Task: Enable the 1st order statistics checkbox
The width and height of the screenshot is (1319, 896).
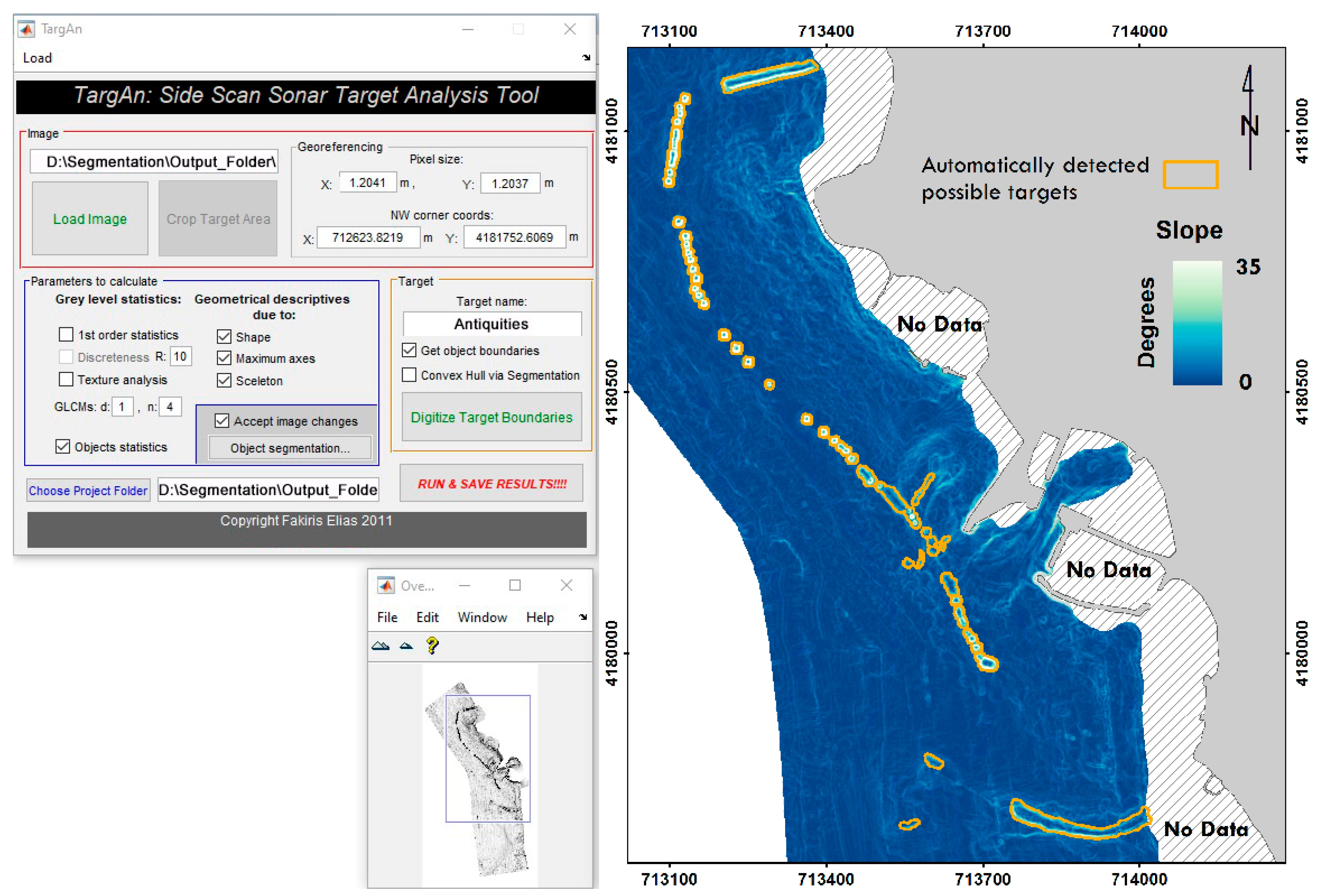Action: 66,334
